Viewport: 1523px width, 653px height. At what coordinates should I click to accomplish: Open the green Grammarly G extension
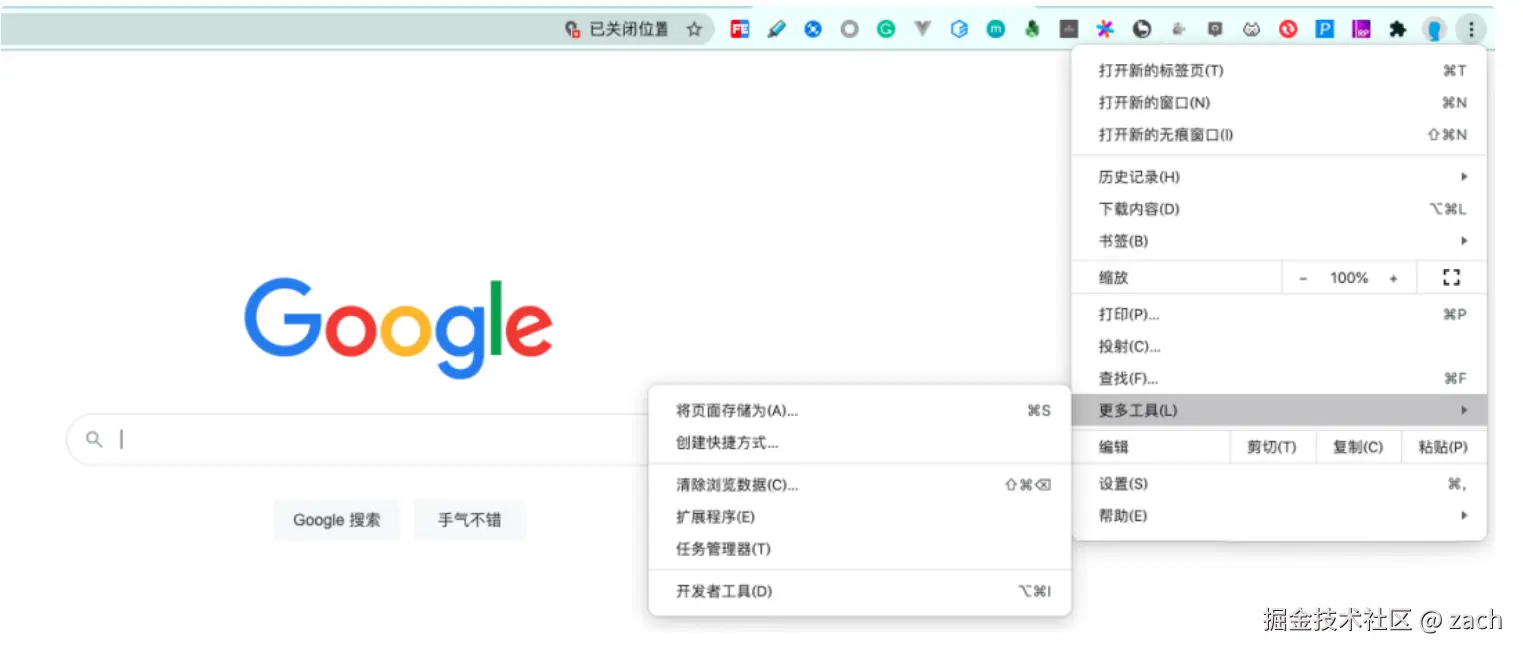click(x=886, y=29)
